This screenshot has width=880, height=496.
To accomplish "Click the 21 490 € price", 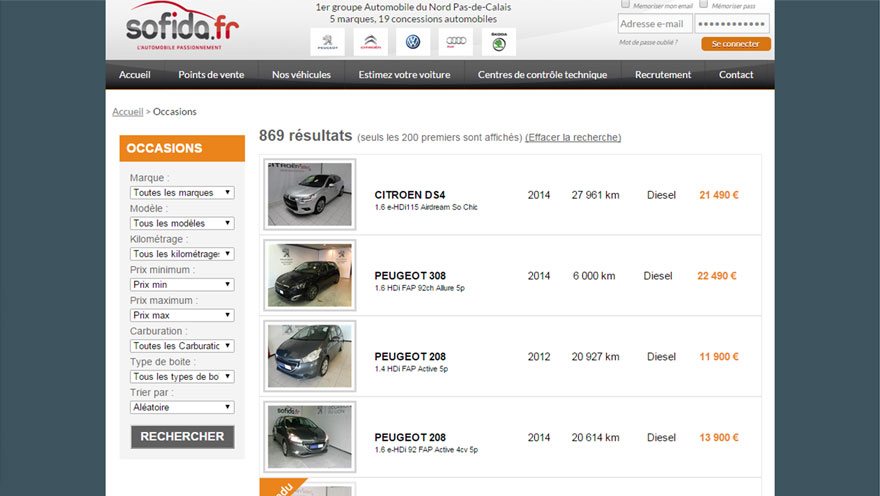I will (x=719, y=195).
